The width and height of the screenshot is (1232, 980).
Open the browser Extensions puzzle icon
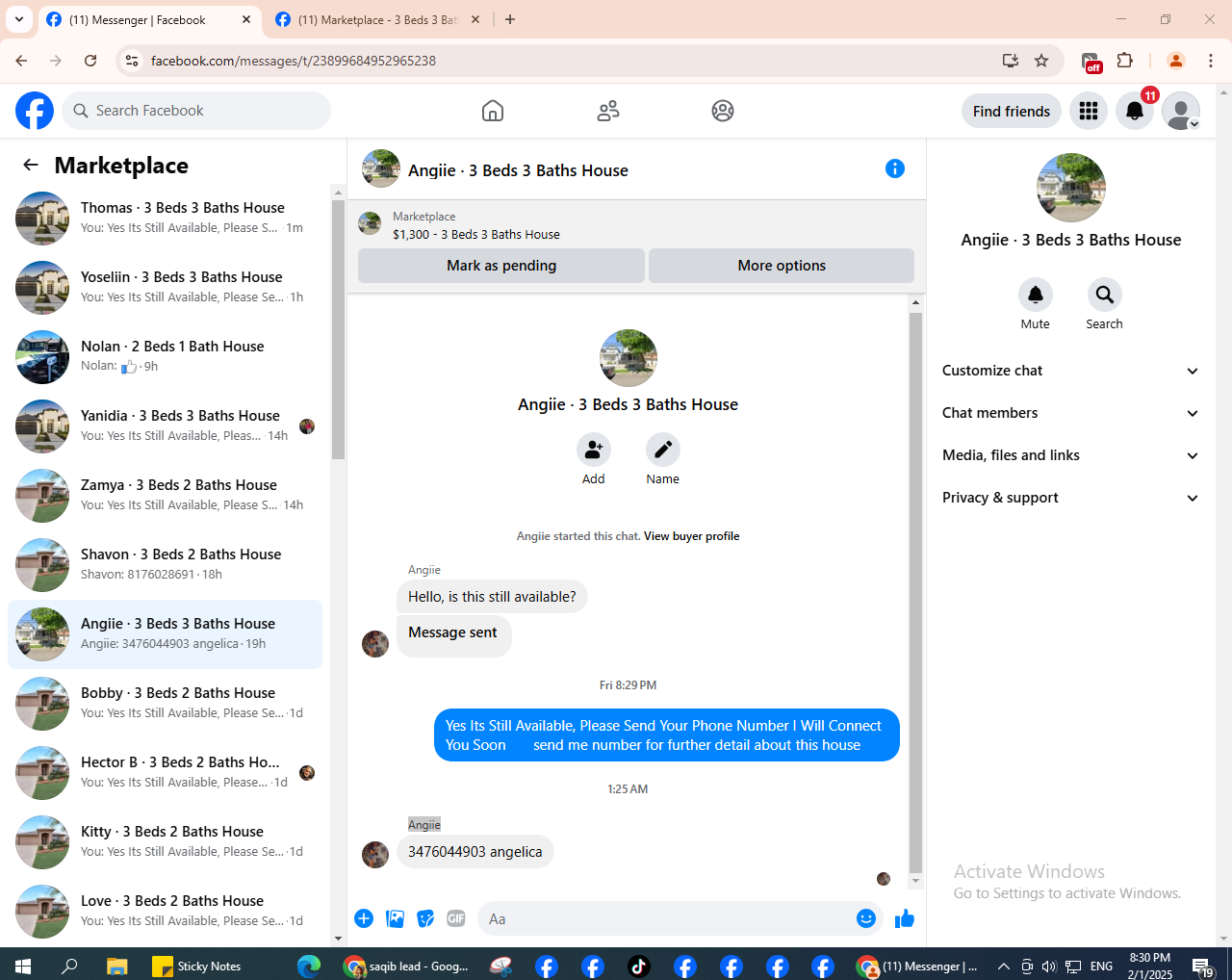1124,61
